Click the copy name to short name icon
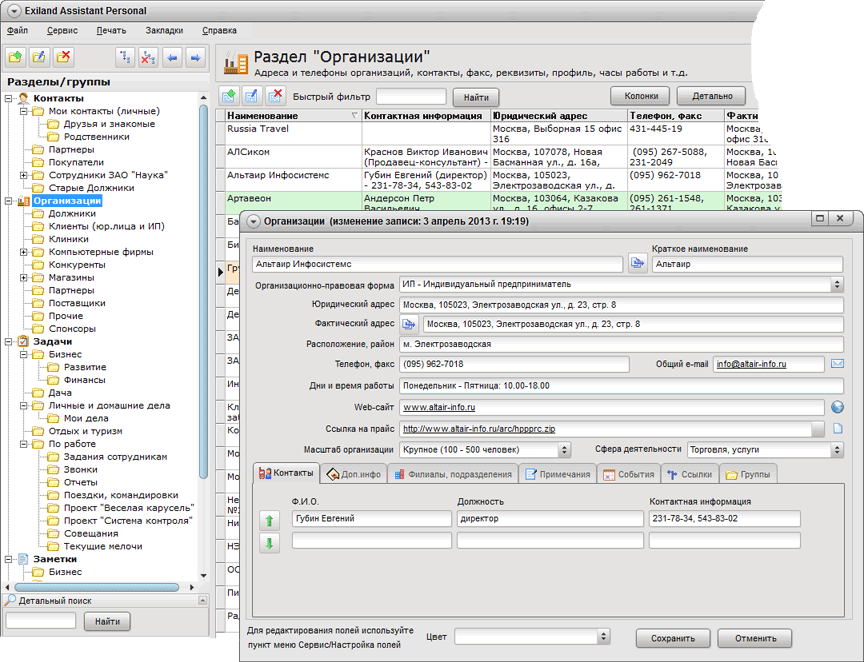The image size is (864, 662). coord(637,264)
